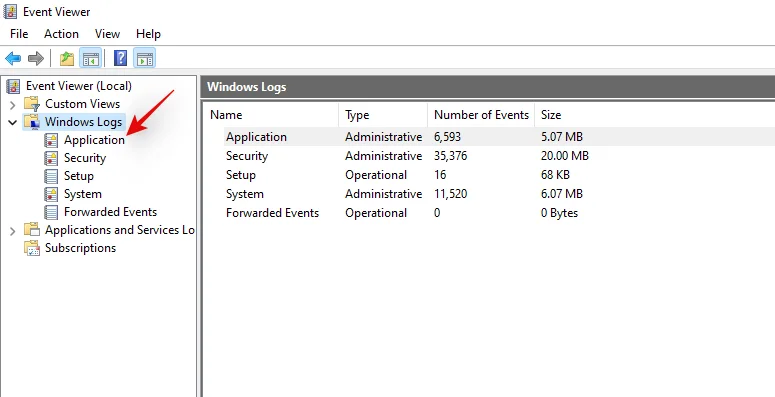Select the Security log in tree
The image size is (775, 397).
click(x=85, y=158)
